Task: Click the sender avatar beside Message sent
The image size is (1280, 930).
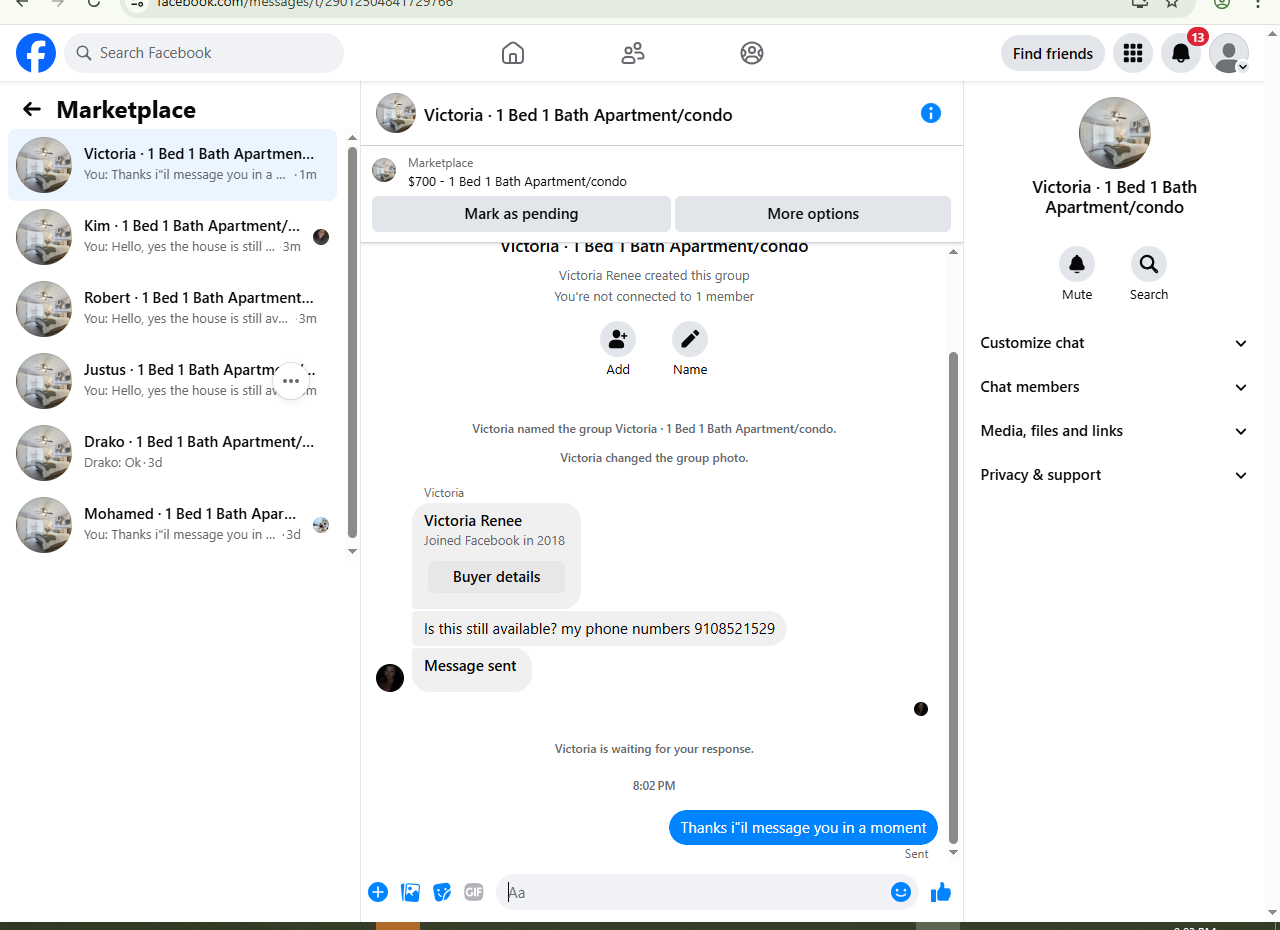Action: [x=390, y=677]
